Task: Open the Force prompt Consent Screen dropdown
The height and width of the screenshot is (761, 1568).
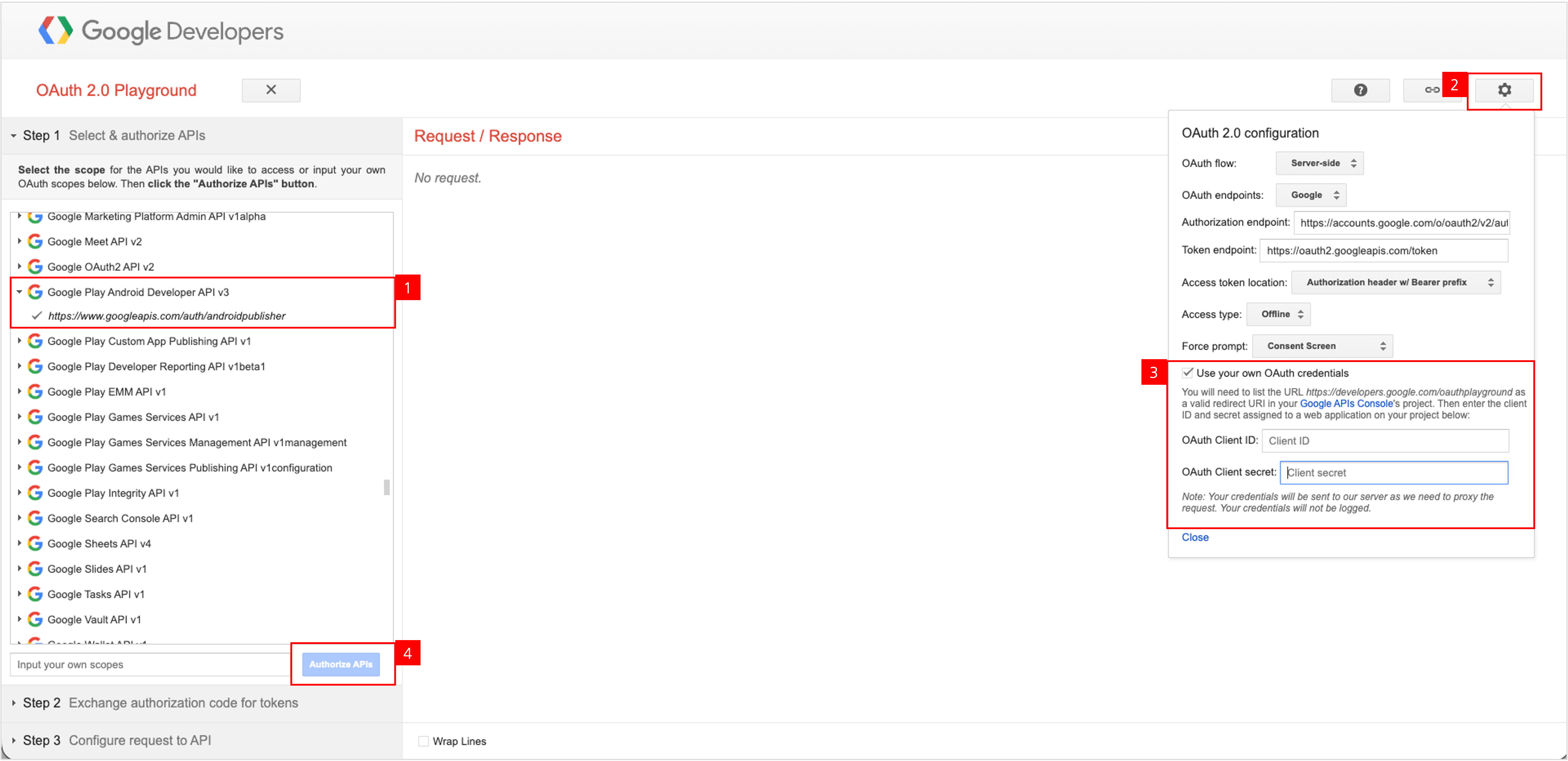Action: [x=1323, y=346]
